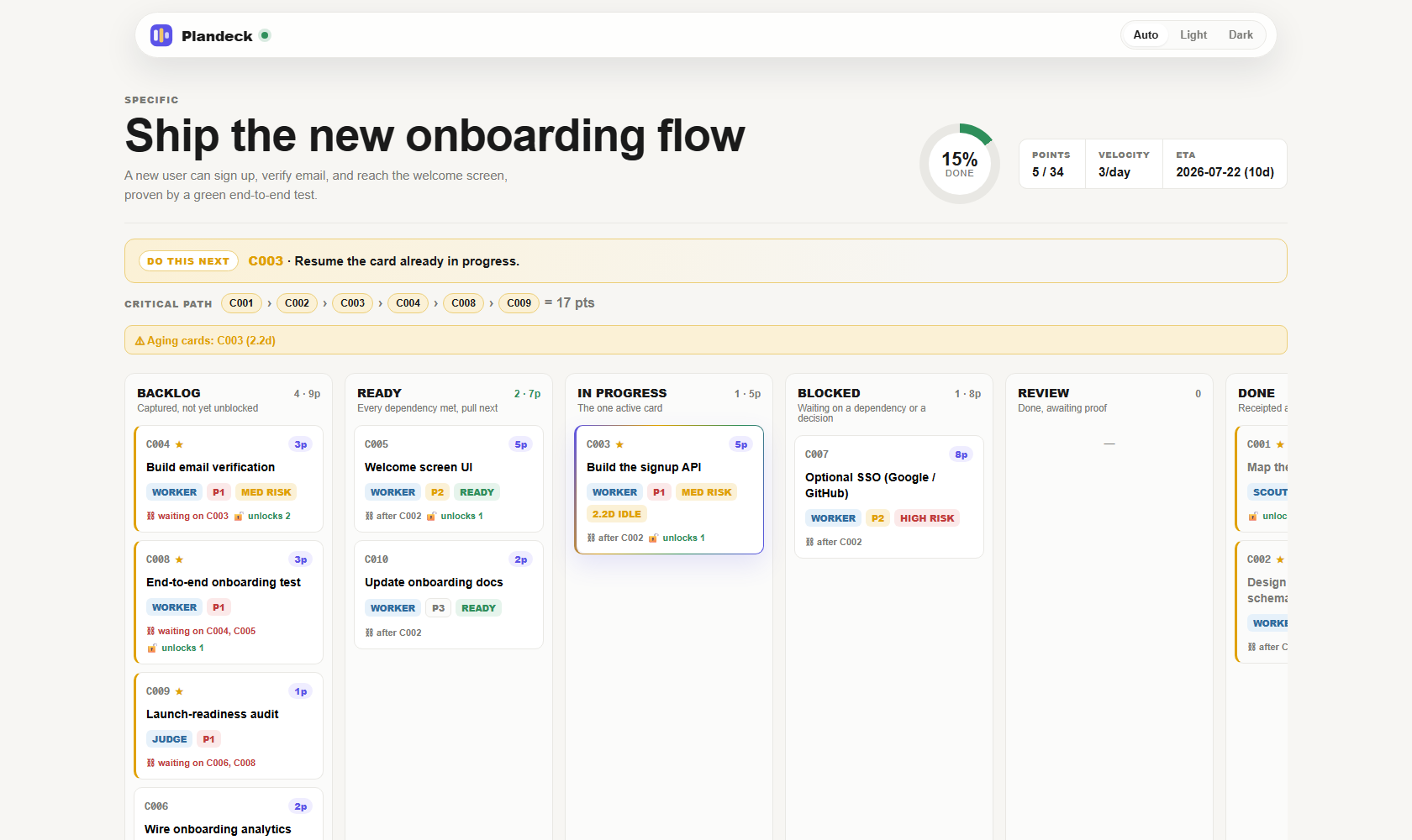The width and height of the screenshot is (1412, 840).
Task: Click the chain icon on card C003
Action: click(591, 538)
